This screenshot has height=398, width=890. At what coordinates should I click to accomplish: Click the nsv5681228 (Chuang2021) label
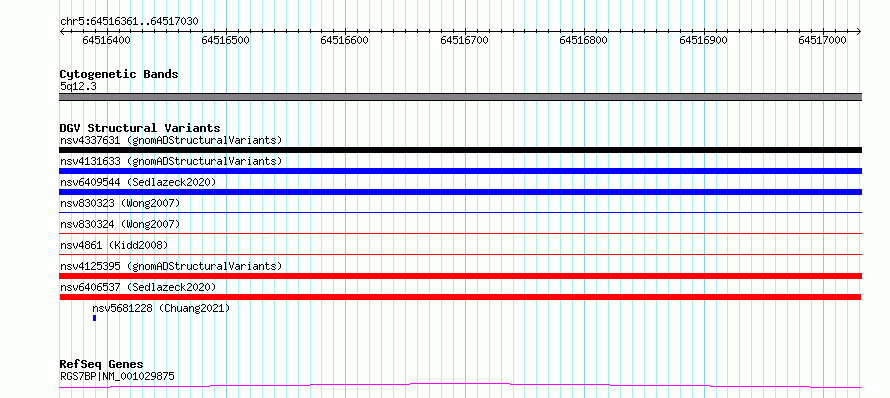161,308
